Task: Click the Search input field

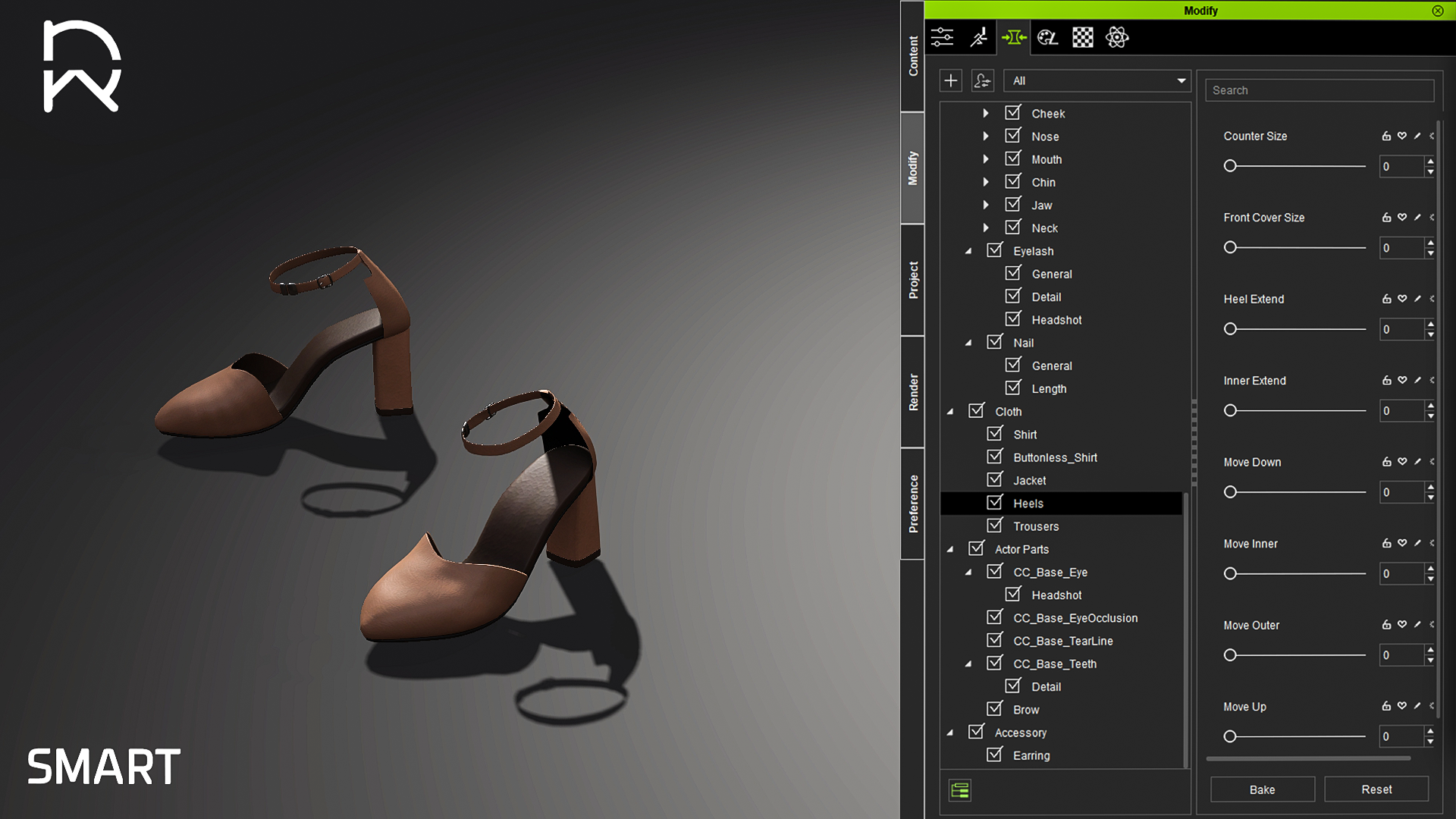Action: click(1319, 90)
